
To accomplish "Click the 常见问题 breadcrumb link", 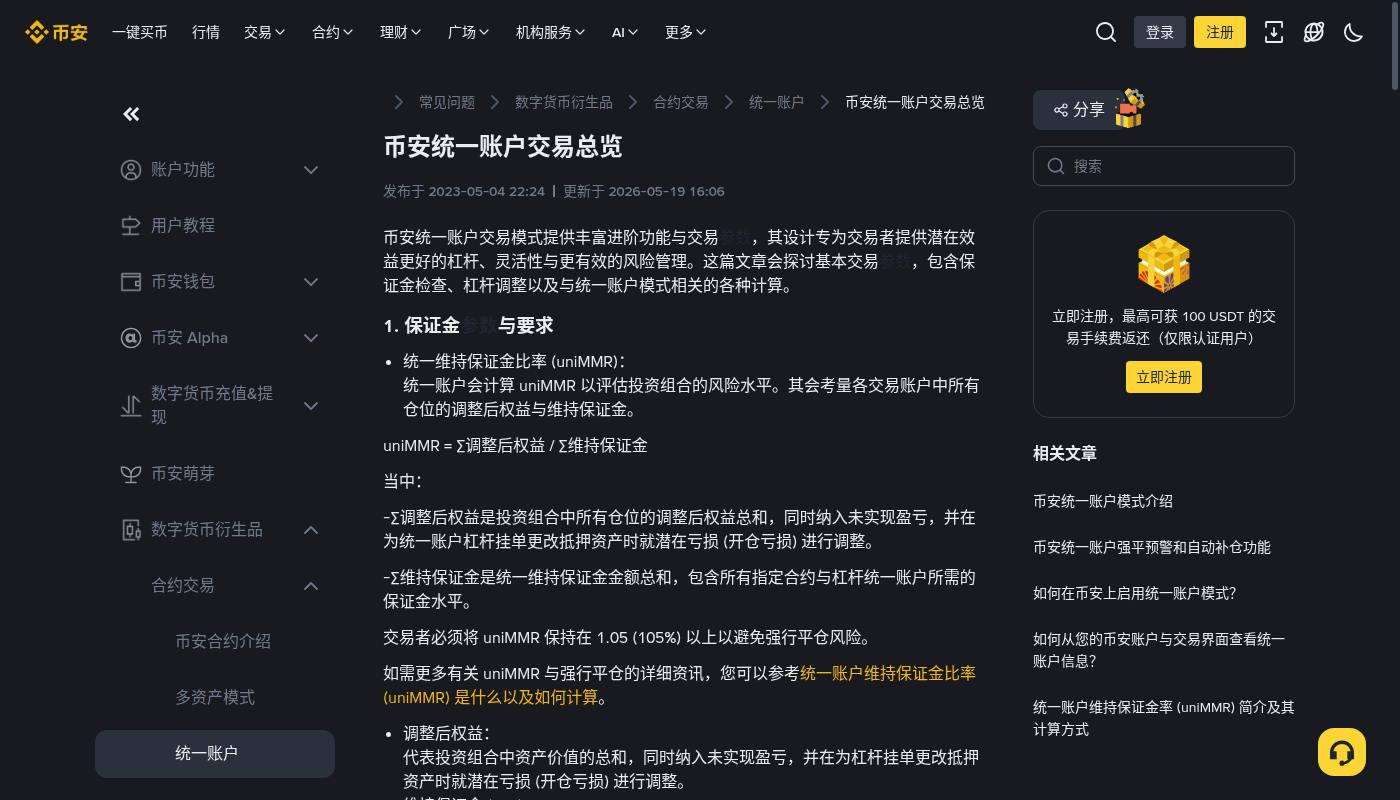I will click(x=447, y=102).
